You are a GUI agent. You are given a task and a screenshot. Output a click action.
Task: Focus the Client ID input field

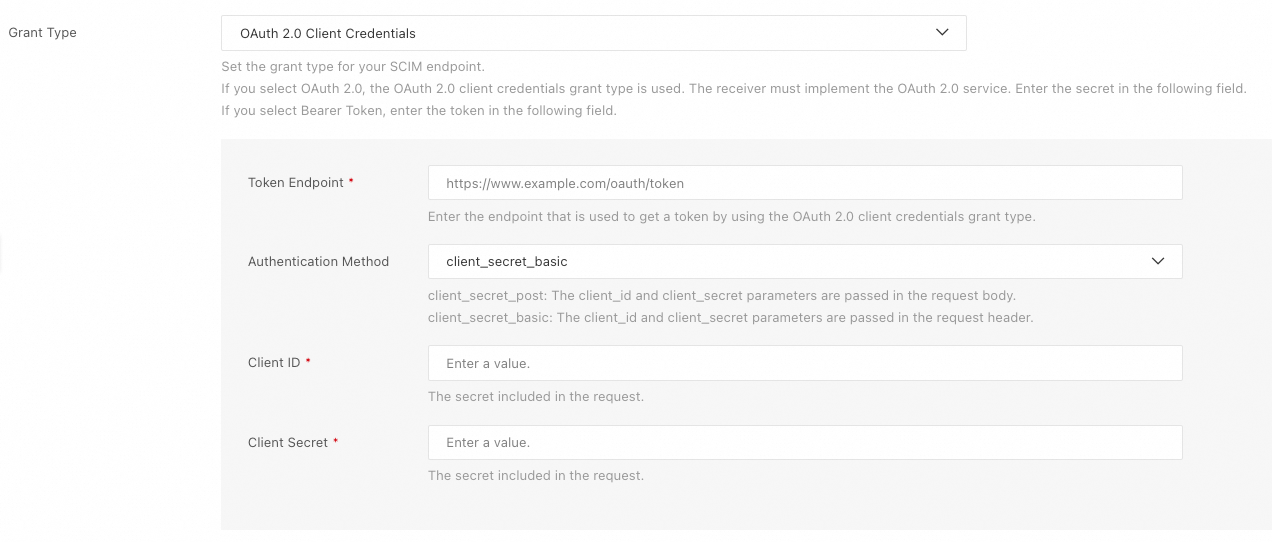point(804,363)
